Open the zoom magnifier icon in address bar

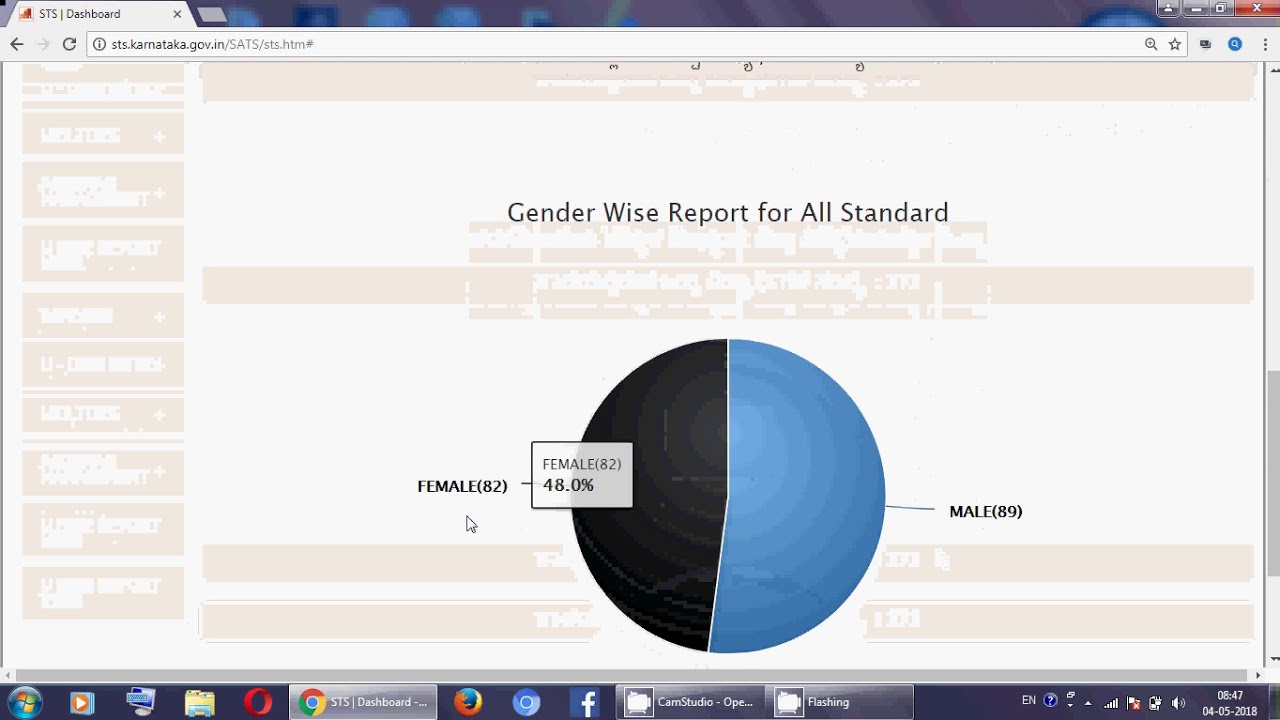[1151, 44]
